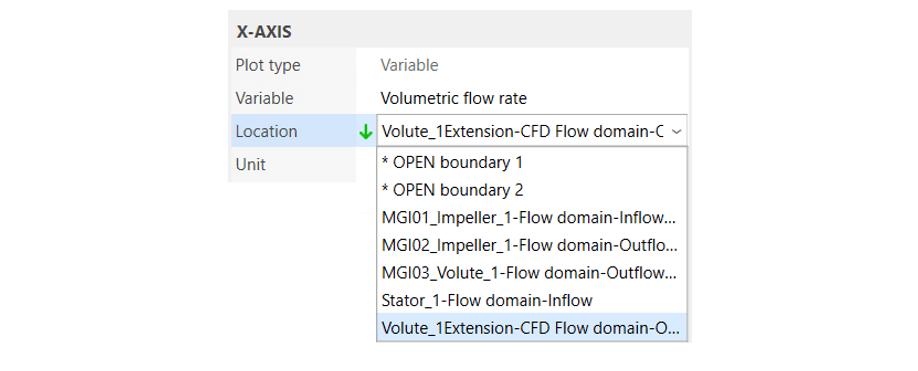This screenshot has width=918, height=371.
Task: Select the Plot type property label
Action: pos(268,65)
